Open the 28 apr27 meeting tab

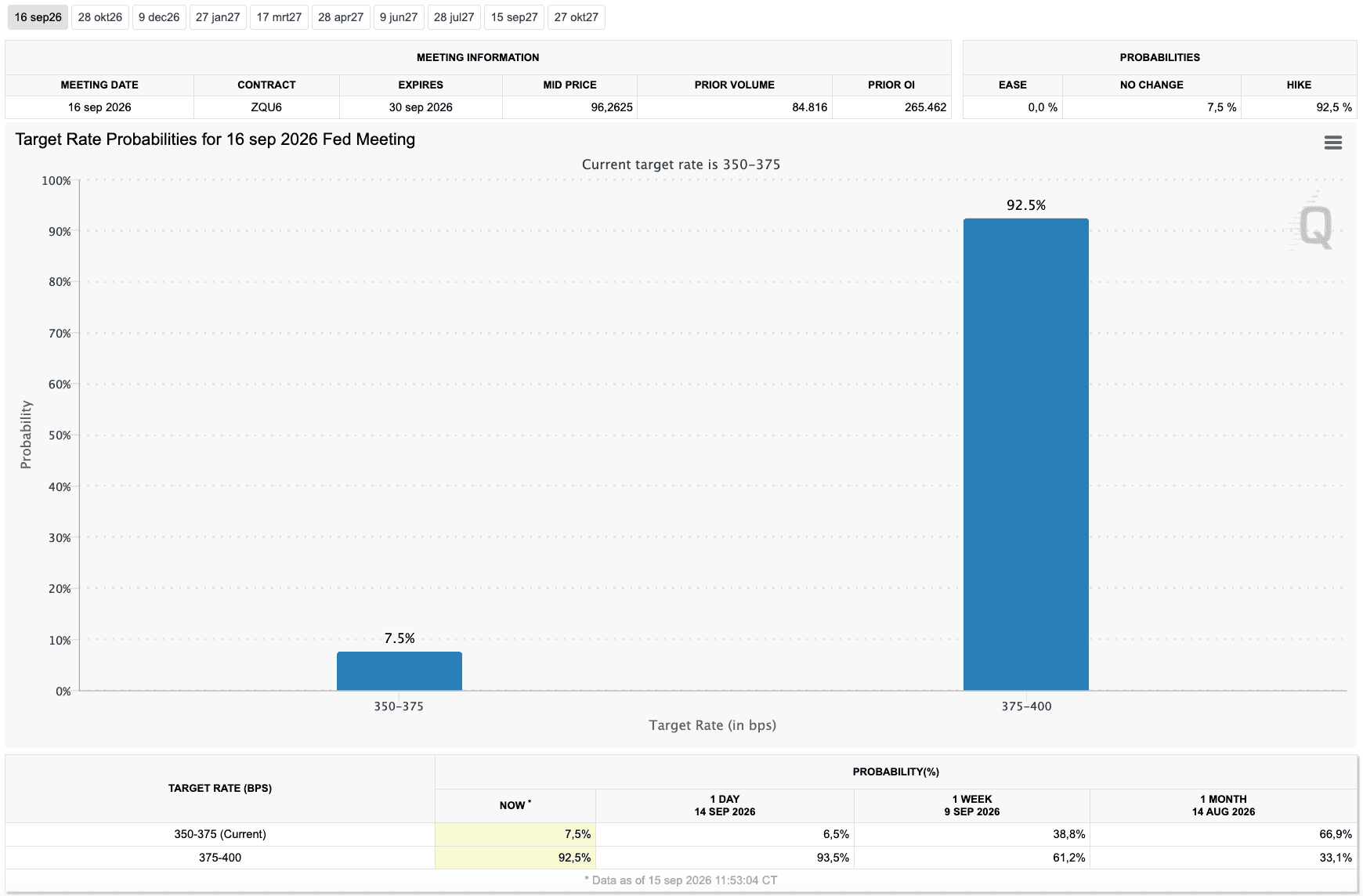[x=341, y=17]
